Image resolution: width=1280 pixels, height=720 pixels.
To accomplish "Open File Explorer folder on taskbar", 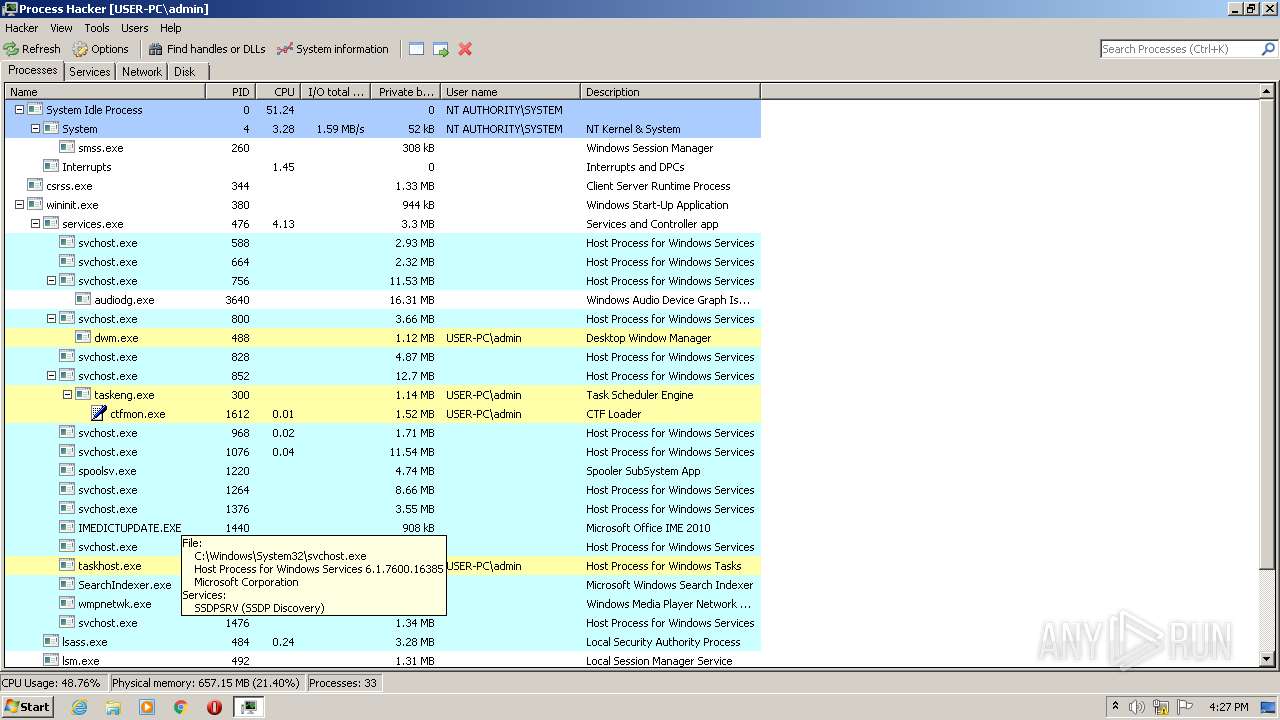I will click(113, 707).
